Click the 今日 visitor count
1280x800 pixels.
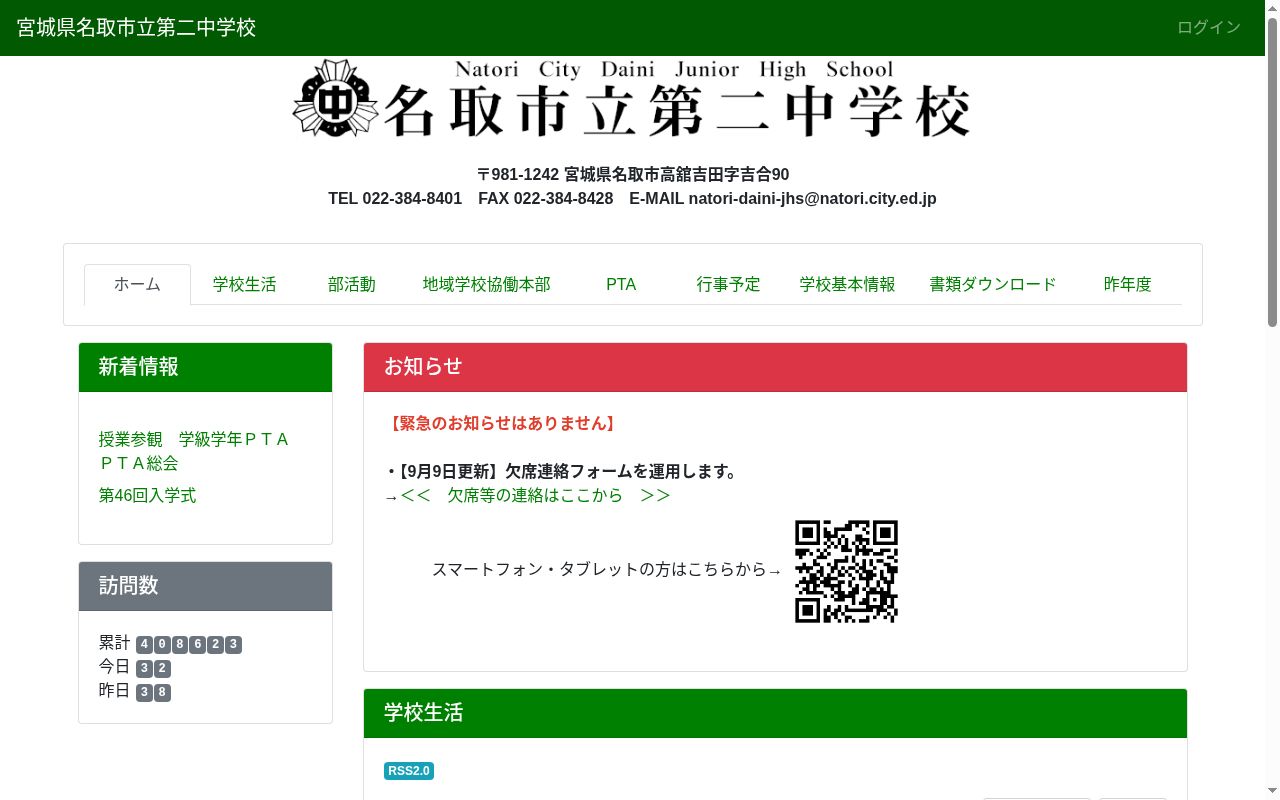[x=153, y=668]
